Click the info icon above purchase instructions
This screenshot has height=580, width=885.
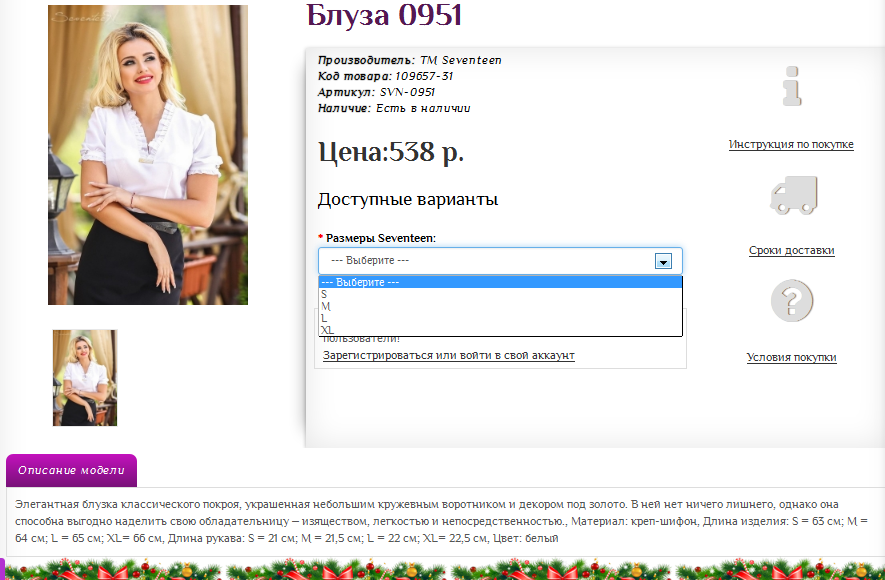(x=792, y=86)
